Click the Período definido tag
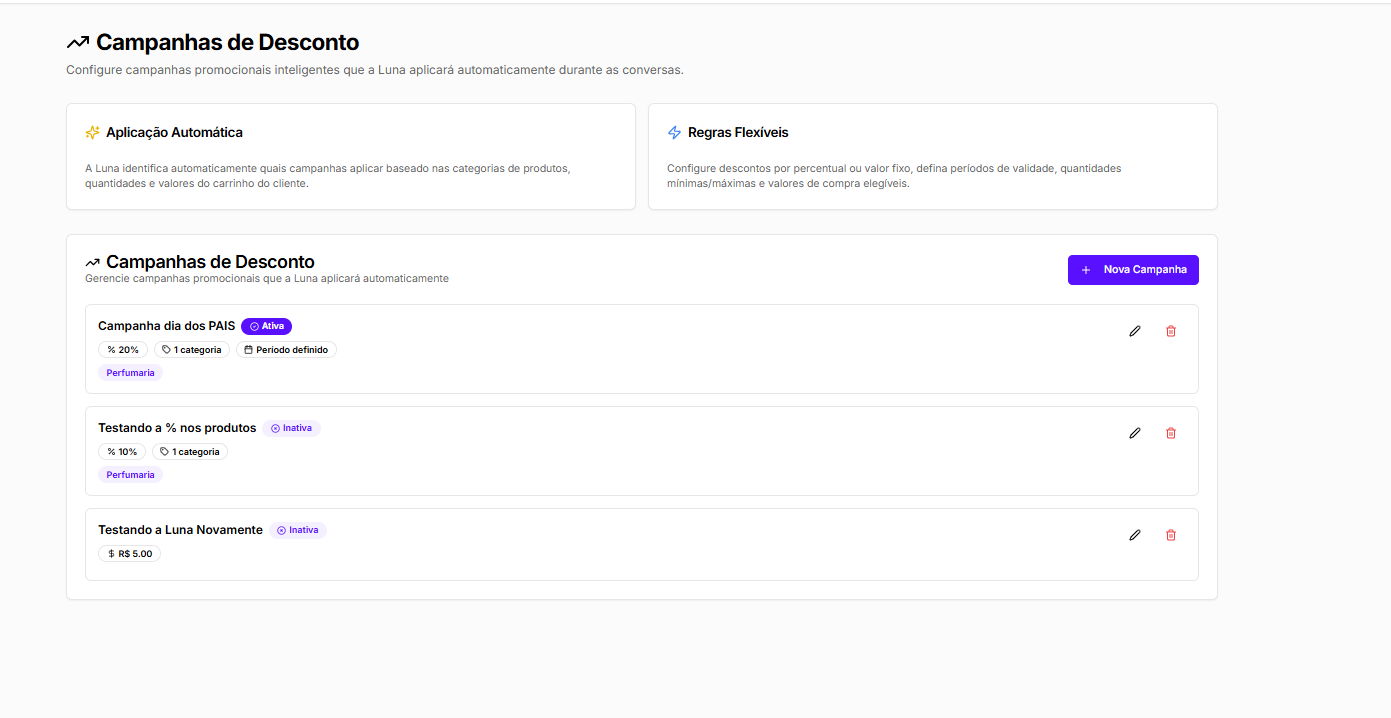 (286, 350)
